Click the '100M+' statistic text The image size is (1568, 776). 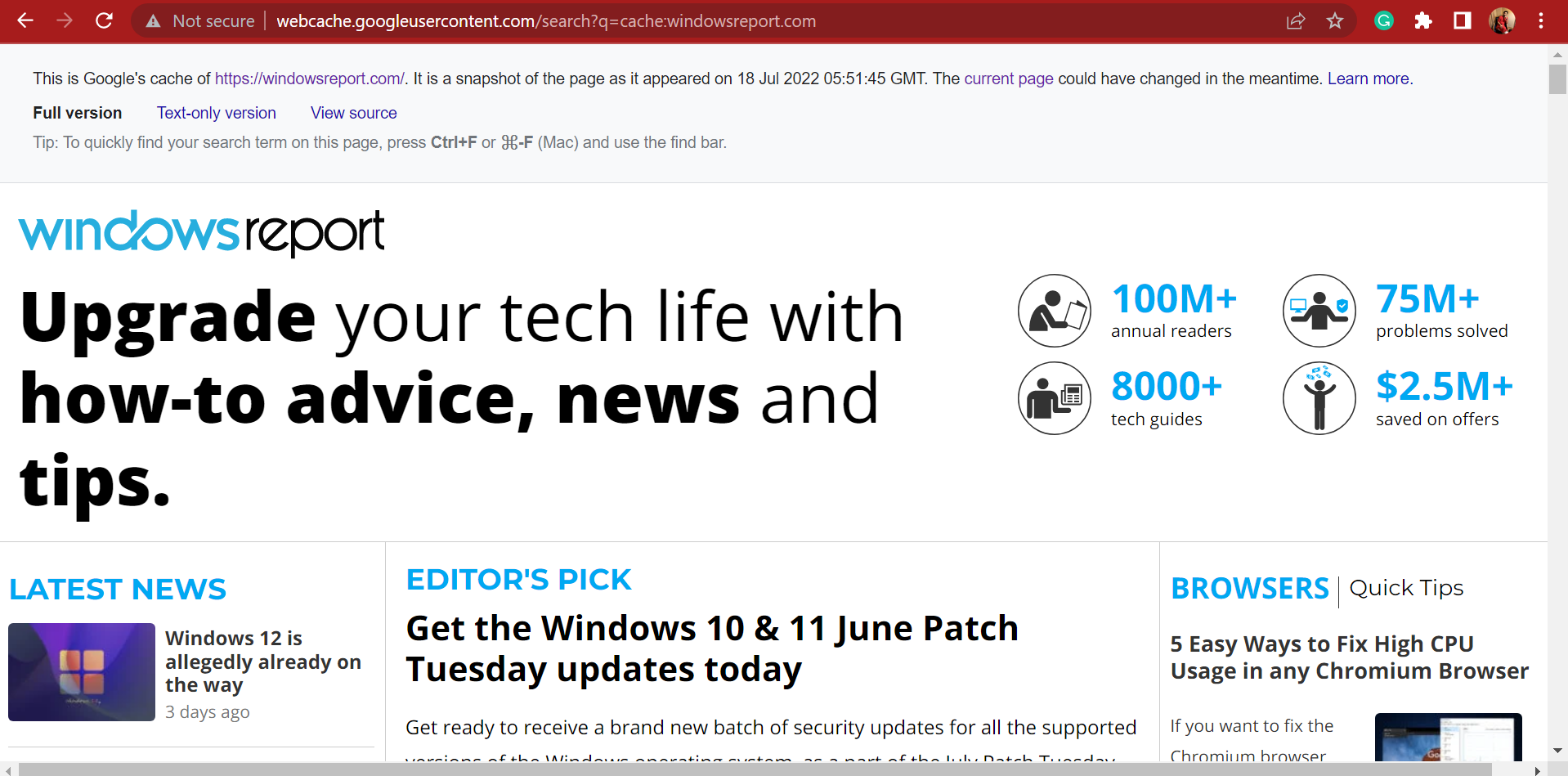point(1174,298)
